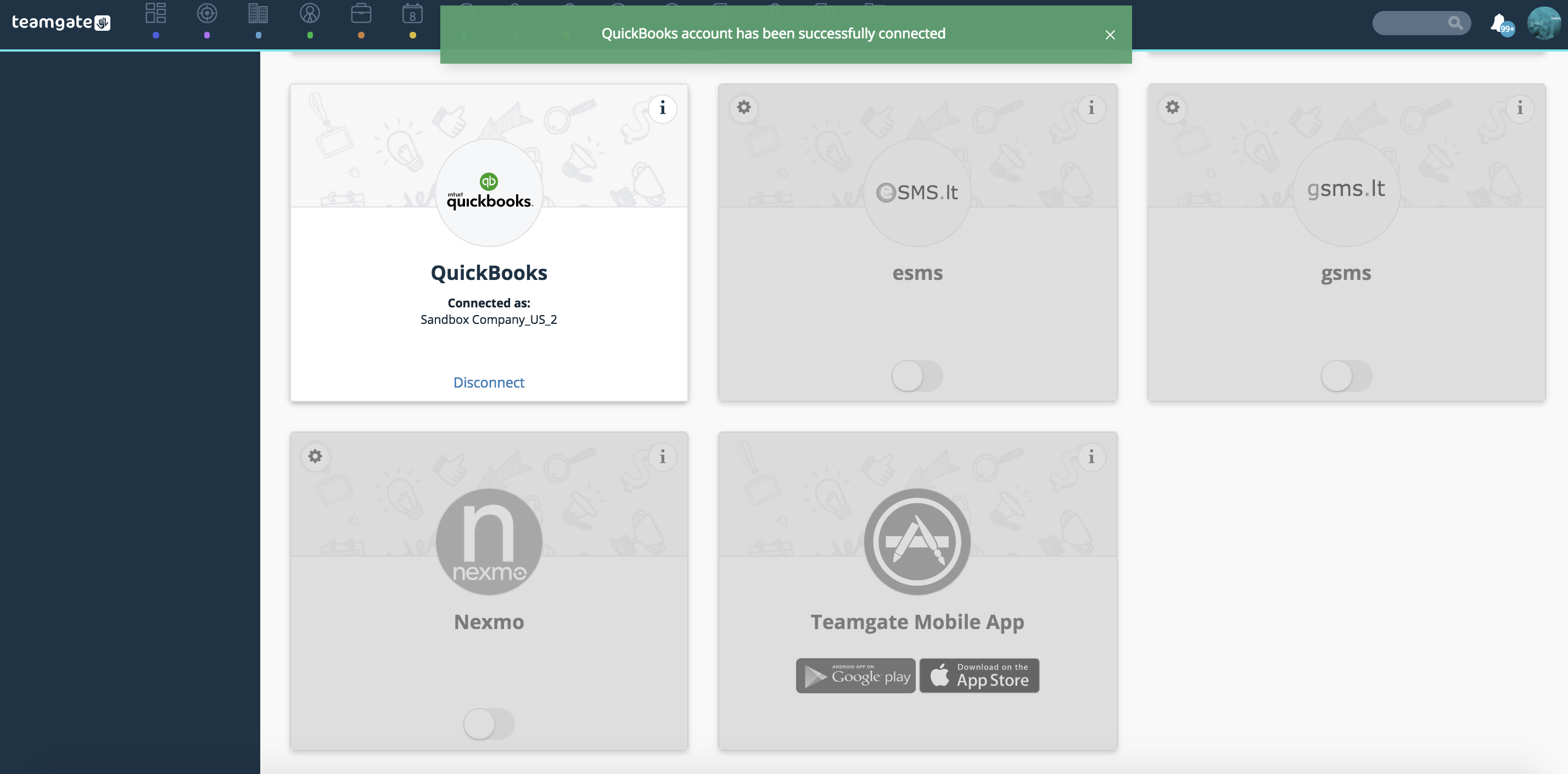The width and height of the screenshot is (1568, 774).
Task: Open gsms settings gear
Action: click(x=1172, y=108)
